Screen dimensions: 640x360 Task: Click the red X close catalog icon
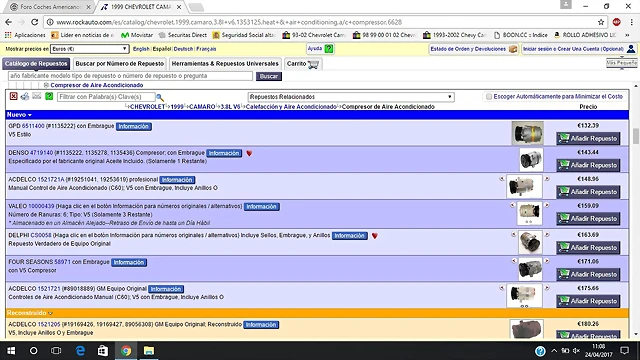(13, 96)
